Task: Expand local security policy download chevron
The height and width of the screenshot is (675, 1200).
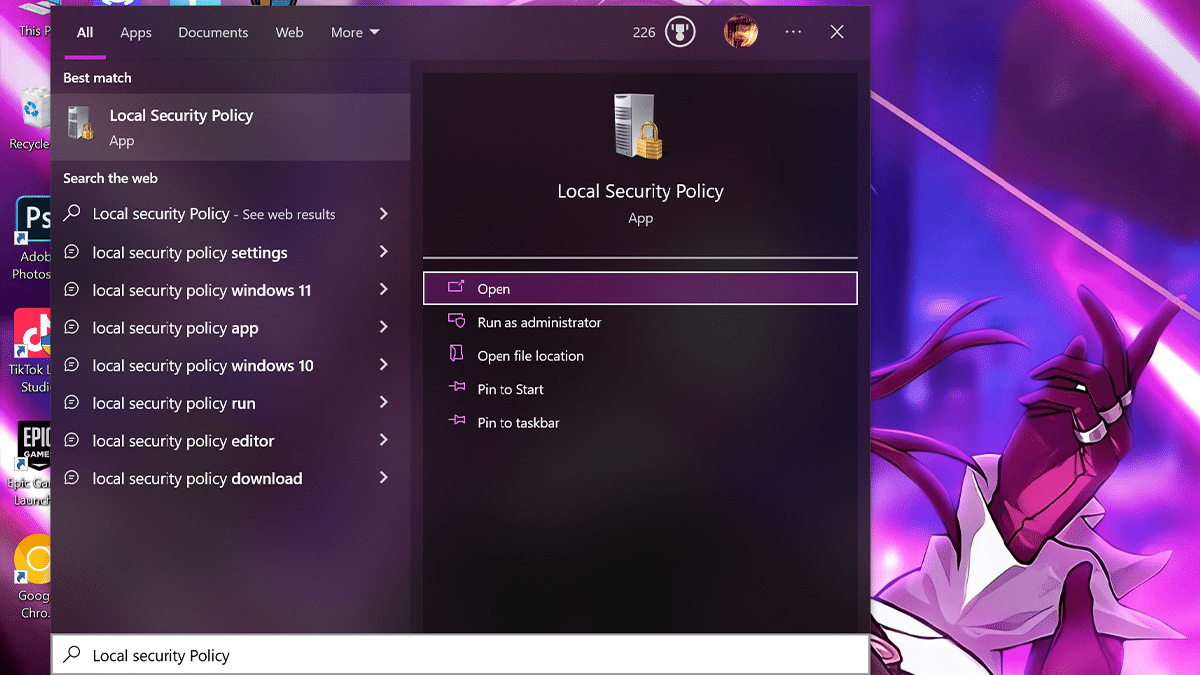Action: pyautogui.click(x=384, y=478)
